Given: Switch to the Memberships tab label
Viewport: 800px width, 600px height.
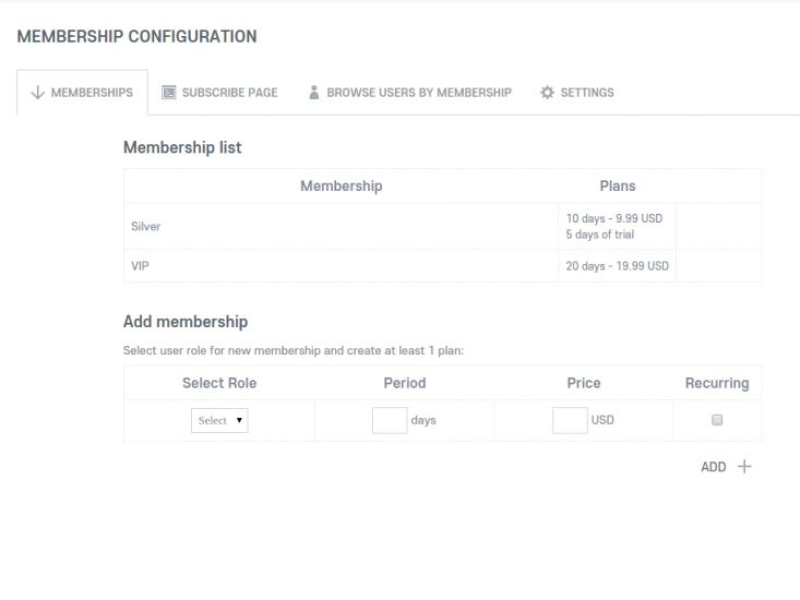Looking at the screenshot, I should coord(92,93).
